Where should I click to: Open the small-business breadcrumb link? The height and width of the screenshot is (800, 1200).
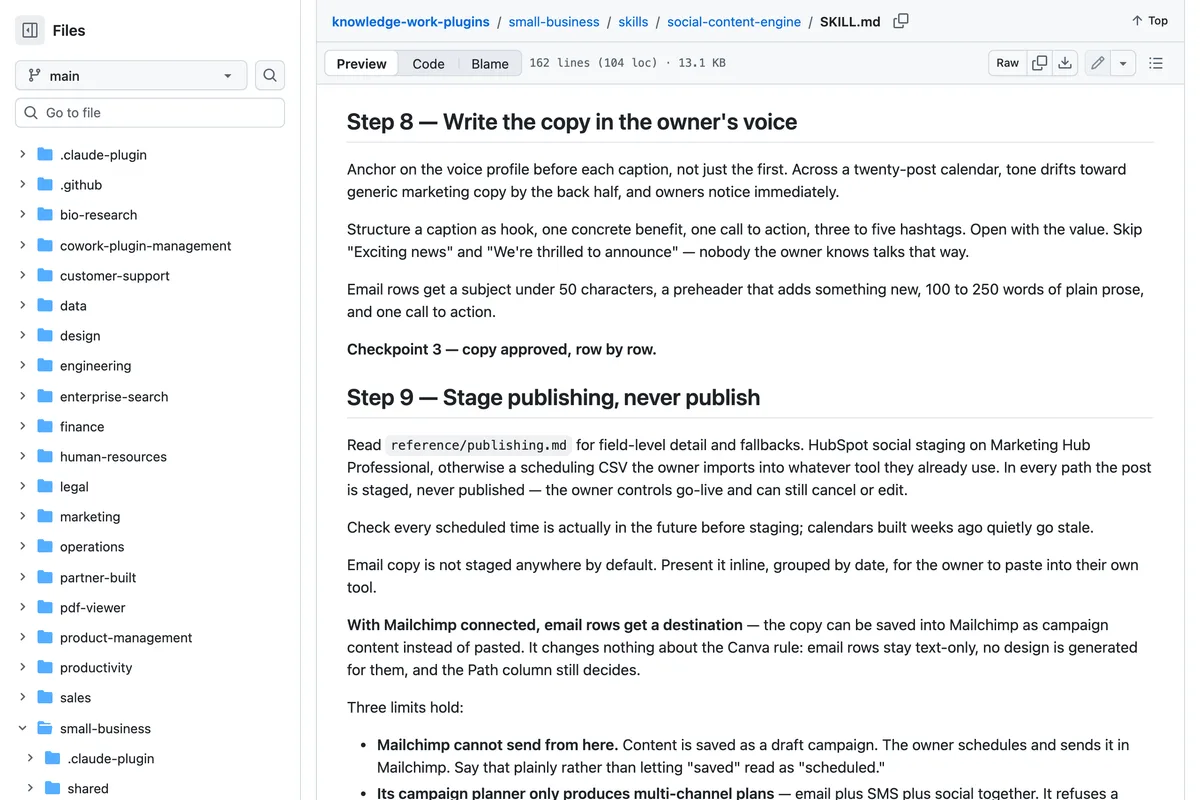554,21
